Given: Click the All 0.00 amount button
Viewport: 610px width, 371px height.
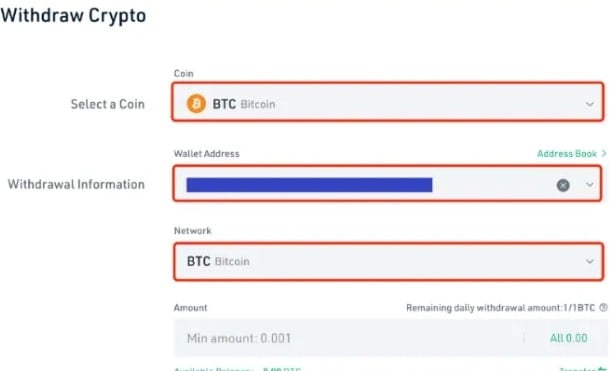Looking at the screenshot, I should (x=568, y=338).
